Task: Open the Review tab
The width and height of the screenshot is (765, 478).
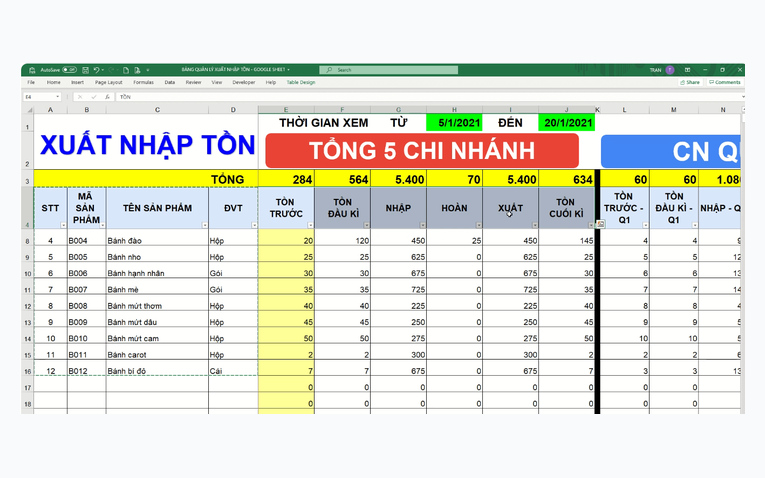Action: coord(193,82)
